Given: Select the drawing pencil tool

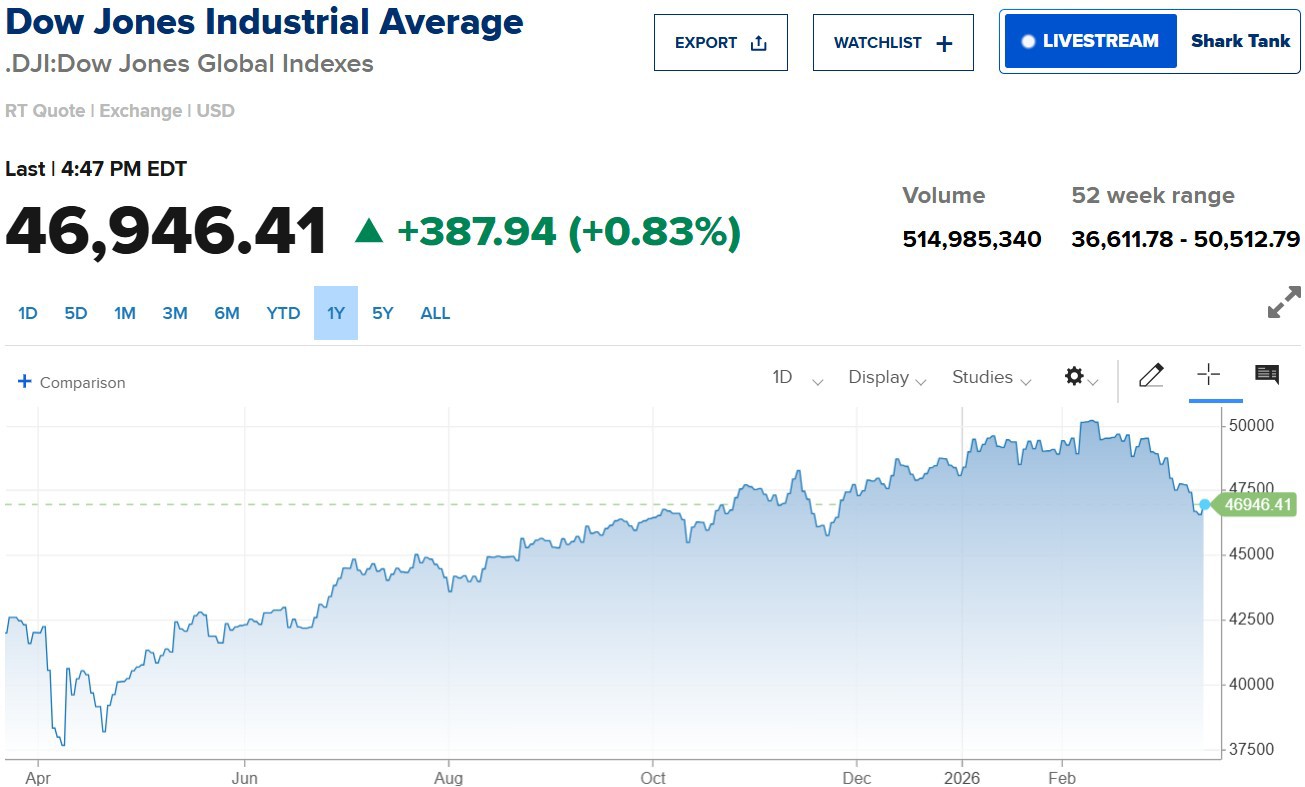Looking at the screenshot, I should (x=1151, y=376).
